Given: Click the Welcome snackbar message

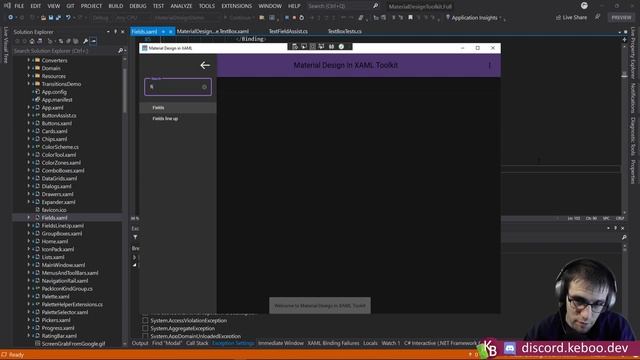Looking at the screenshot, I should click(320, 305).
